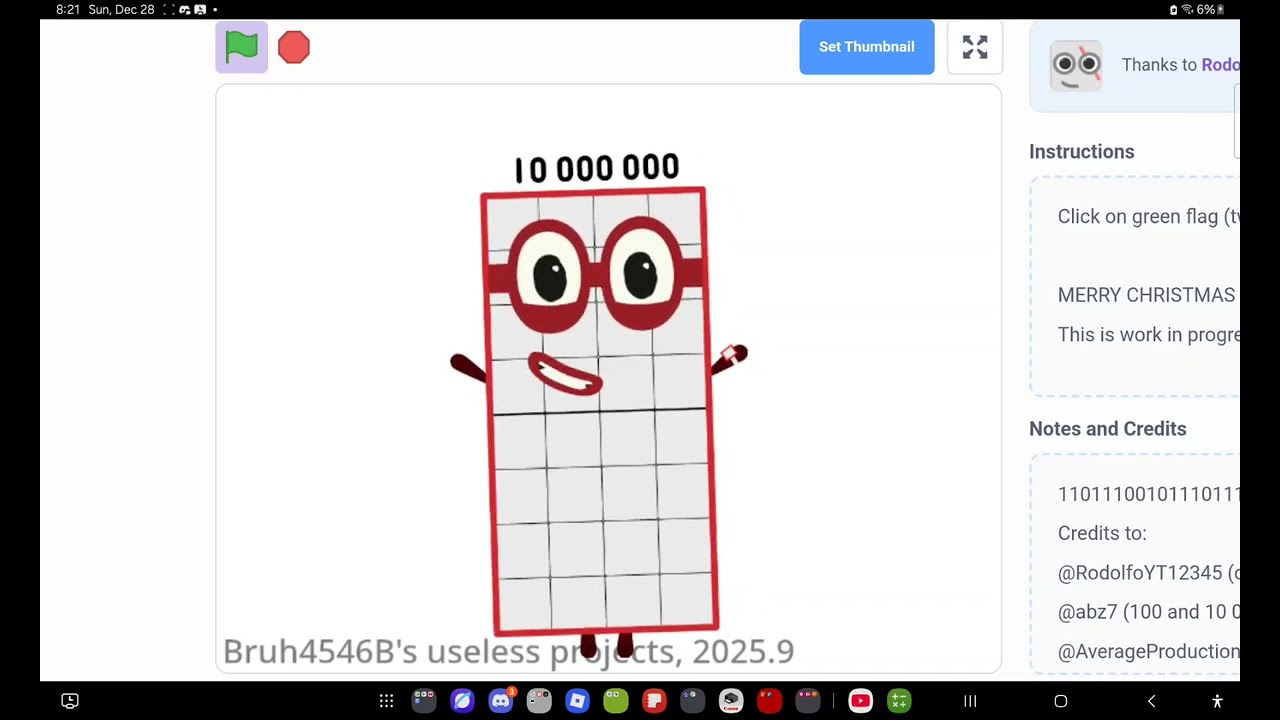Screen dimensions: 1280x720
Task: Click the binary 11011100101110111 line in notes
Action: (x=1148, y=494)
